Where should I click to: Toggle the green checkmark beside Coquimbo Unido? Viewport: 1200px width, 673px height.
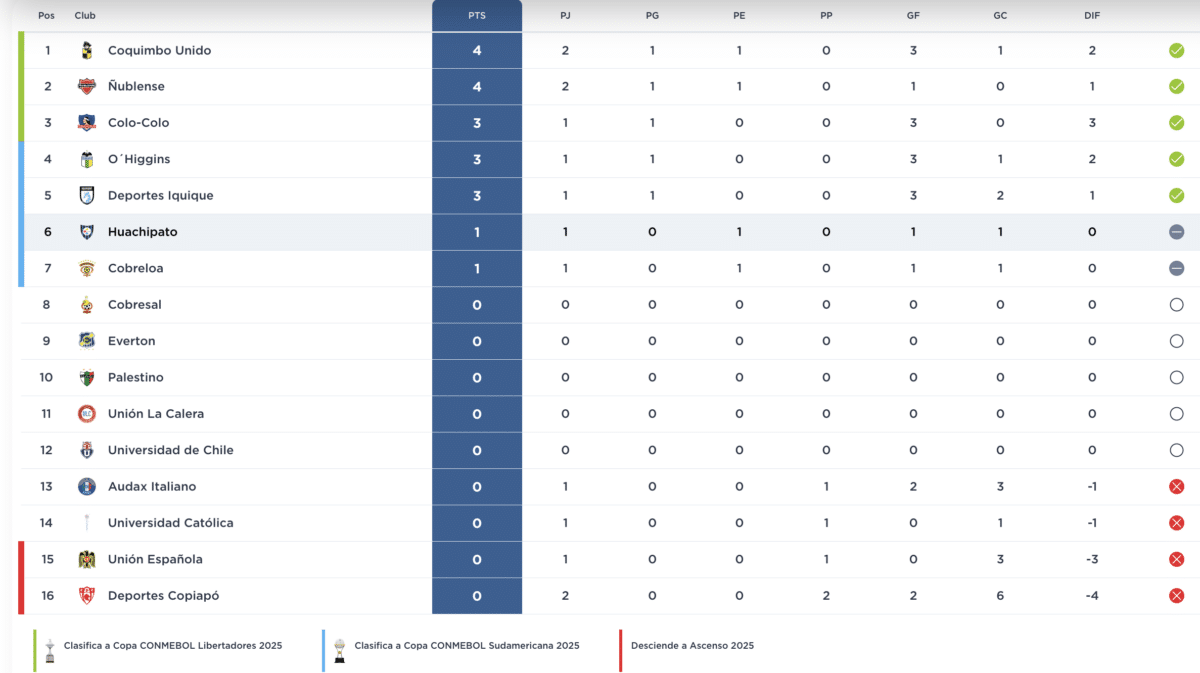(1176, 50)
